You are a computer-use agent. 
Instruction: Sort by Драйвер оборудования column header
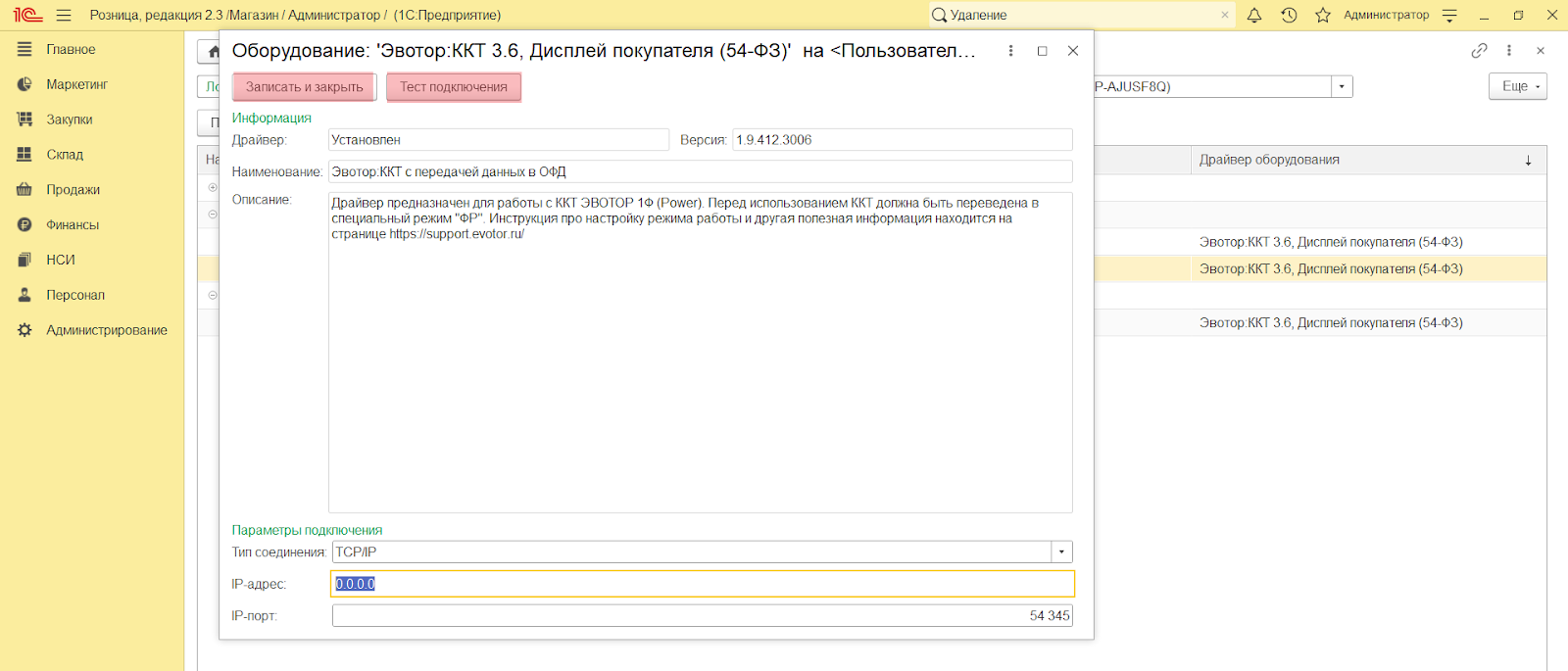(x=1270, y=160)
